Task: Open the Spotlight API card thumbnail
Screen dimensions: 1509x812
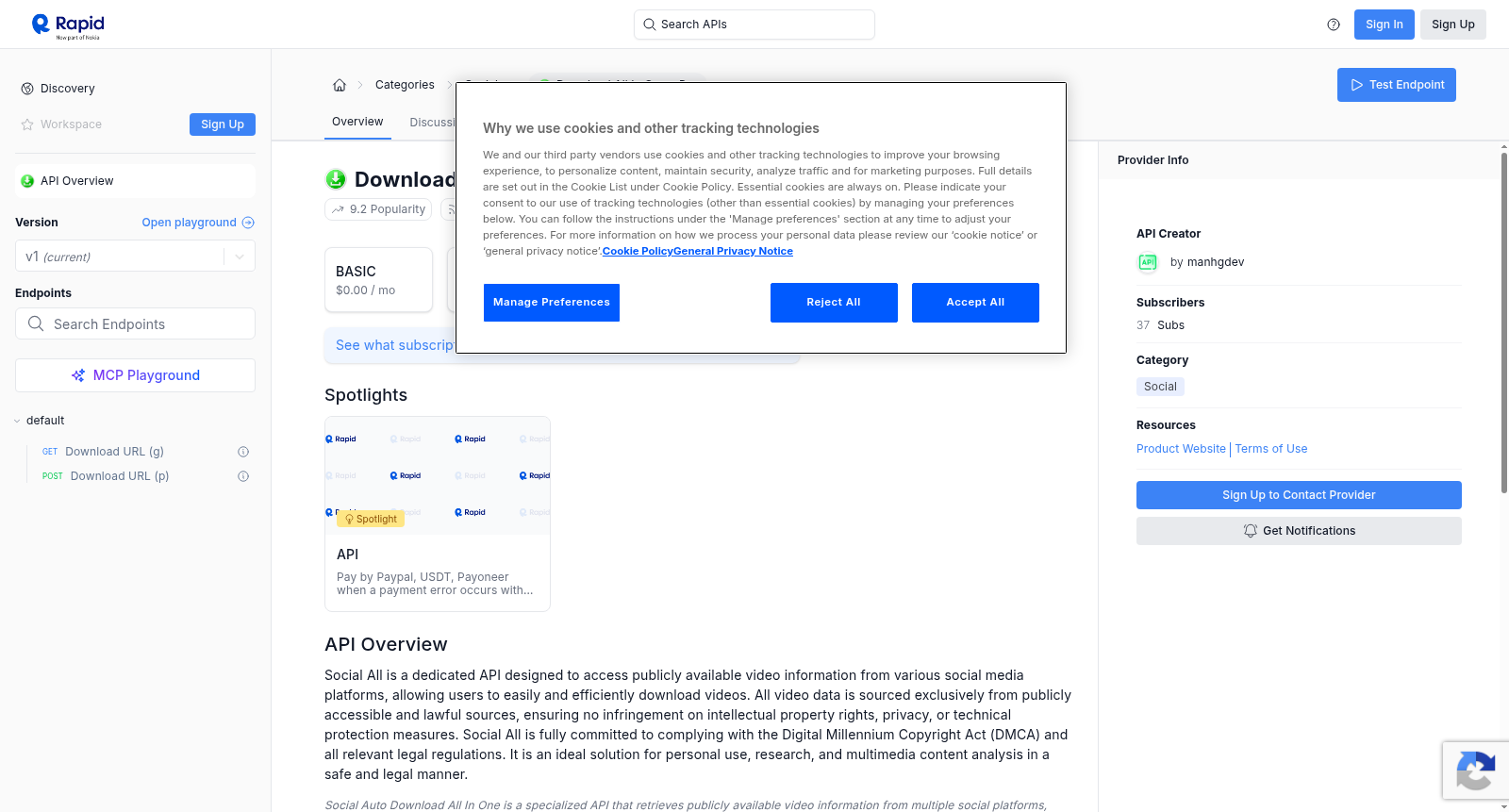Action: tap(438, 475)
